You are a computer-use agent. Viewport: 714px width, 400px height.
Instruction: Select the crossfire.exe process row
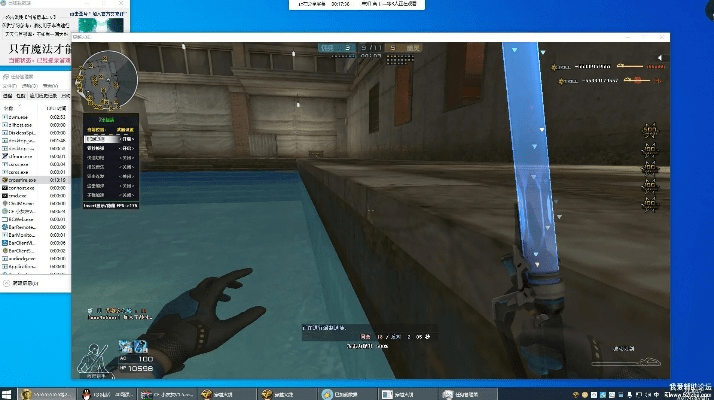tap(35, 181)
